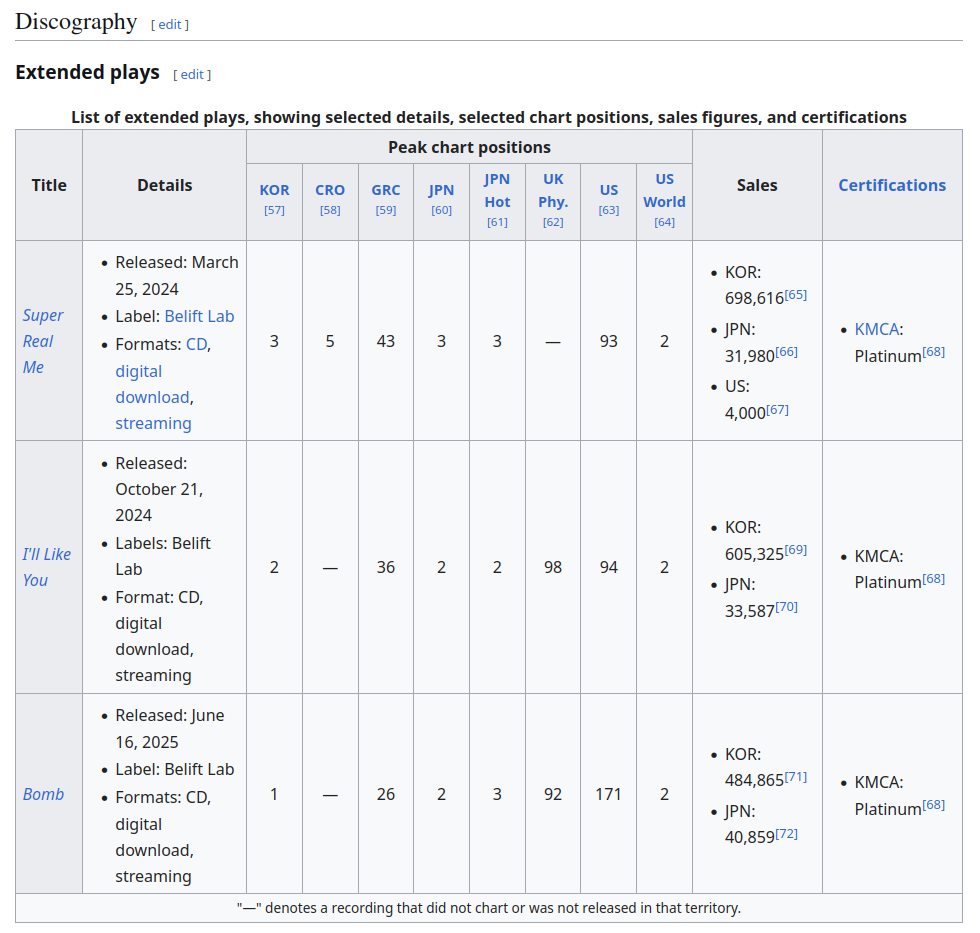Follow reference [62] under UK Phy.
The image size is (980, 933).
pos(553,222)
